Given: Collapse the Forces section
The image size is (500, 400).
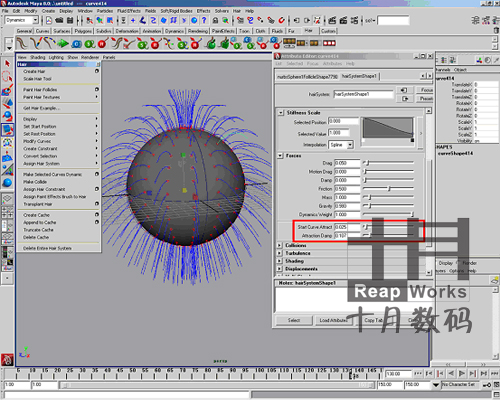Looking at the screenshot, I should 280,156.
